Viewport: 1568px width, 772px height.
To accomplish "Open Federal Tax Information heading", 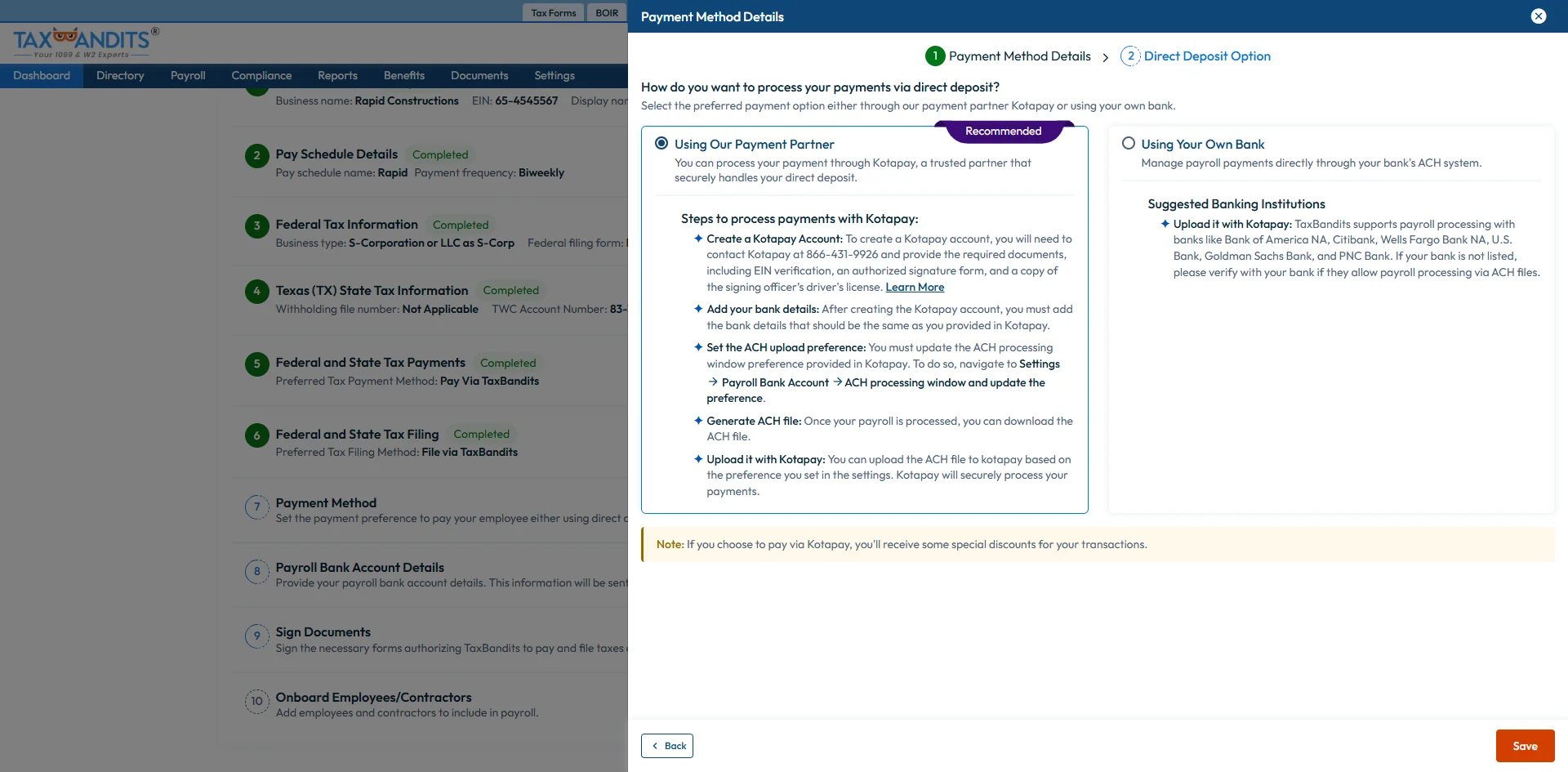I will click(x=346, y=225).
